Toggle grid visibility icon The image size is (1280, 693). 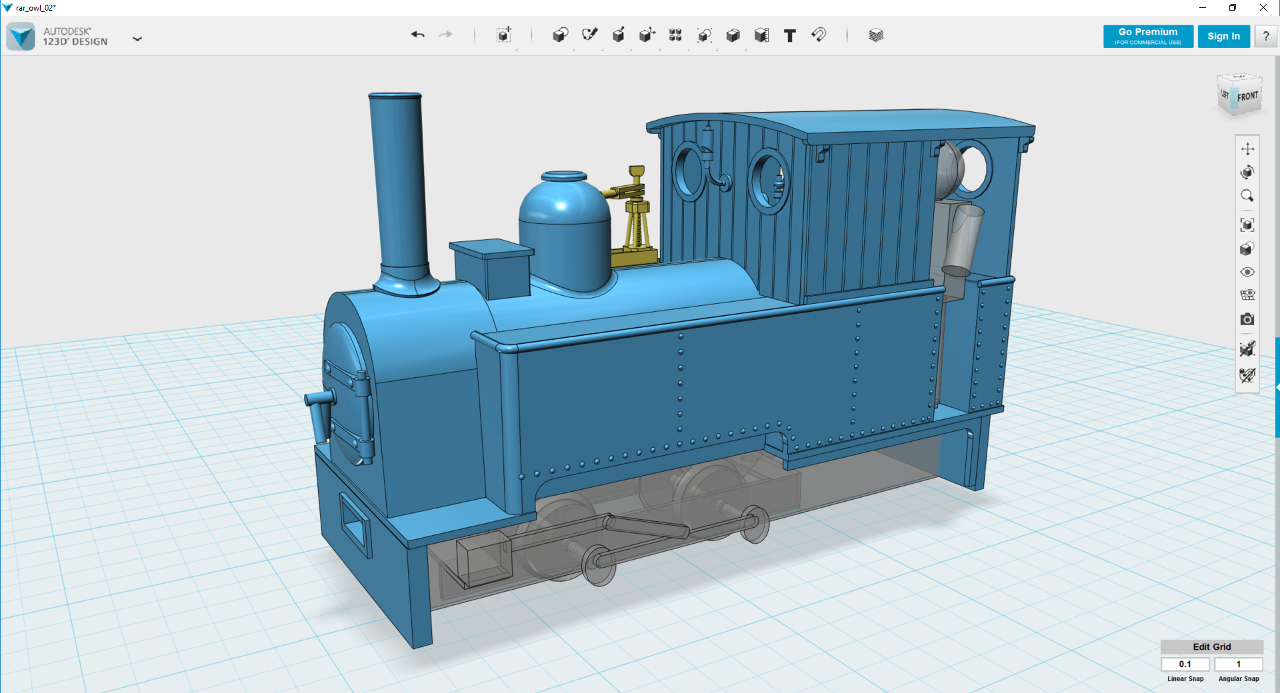(x=1247, y=295)
